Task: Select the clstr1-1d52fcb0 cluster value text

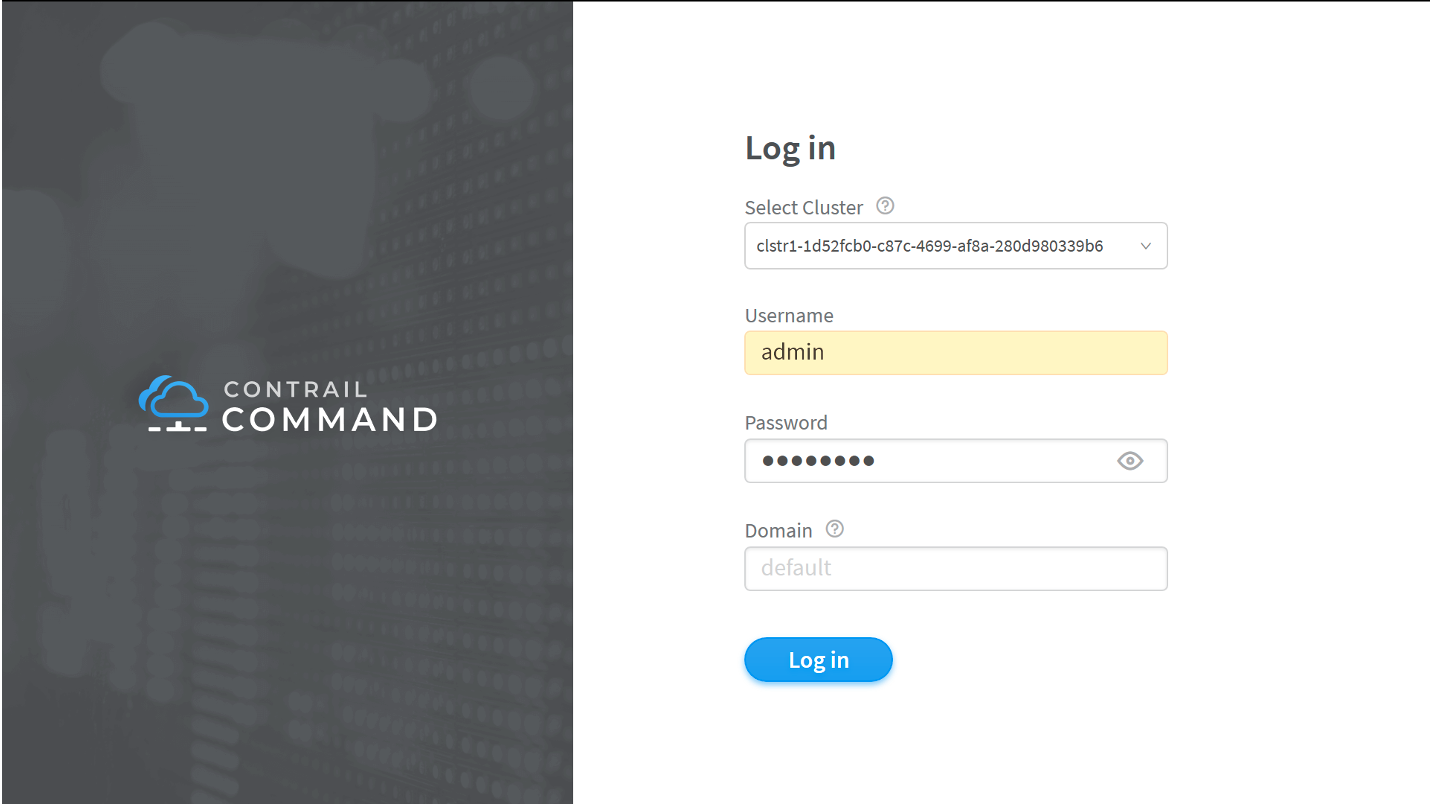Action: [929, 246]
